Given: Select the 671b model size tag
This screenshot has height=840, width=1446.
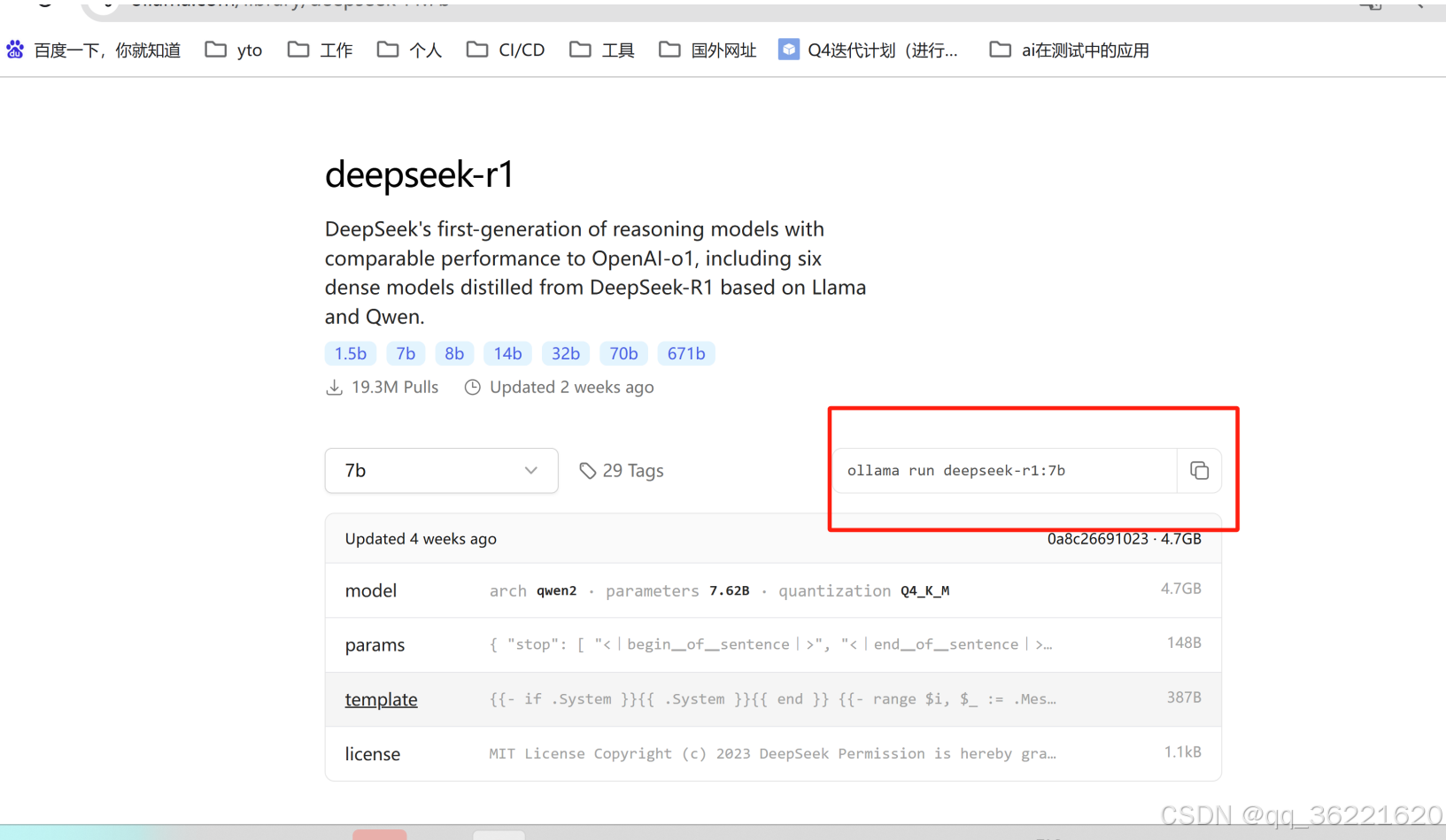Looking at the screenshot, I should 686,353.
